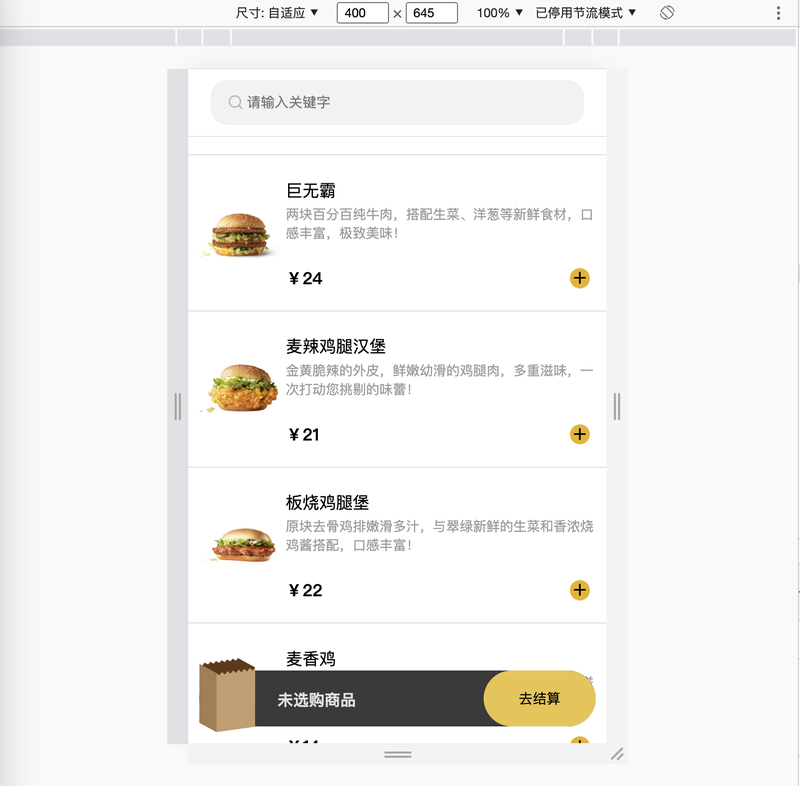Add 板烧鸡腿堡 with its plus icon
800x786 pixels.
click(580, 590)
